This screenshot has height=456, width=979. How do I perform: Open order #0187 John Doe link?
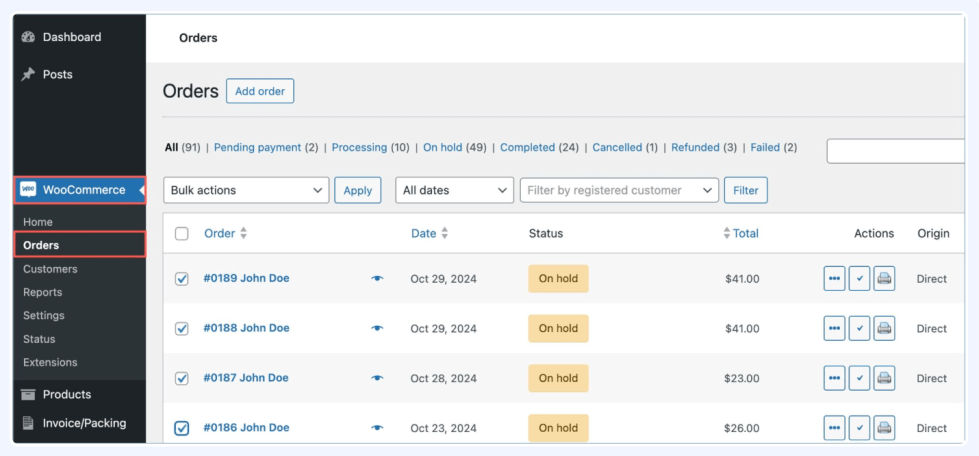click(x=246, y=378)
